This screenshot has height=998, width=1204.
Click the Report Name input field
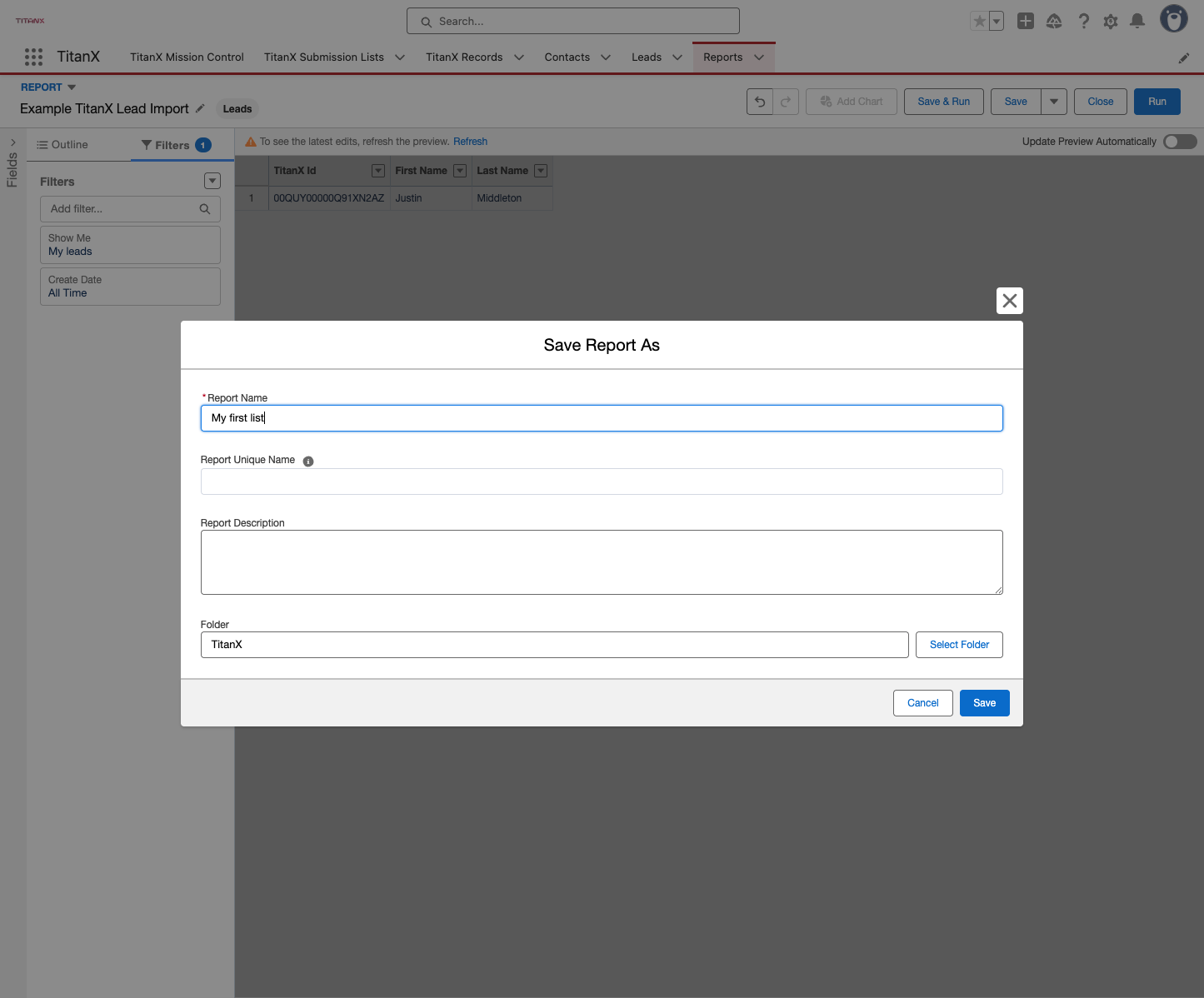pyautogui.click(x=602, y=418)
